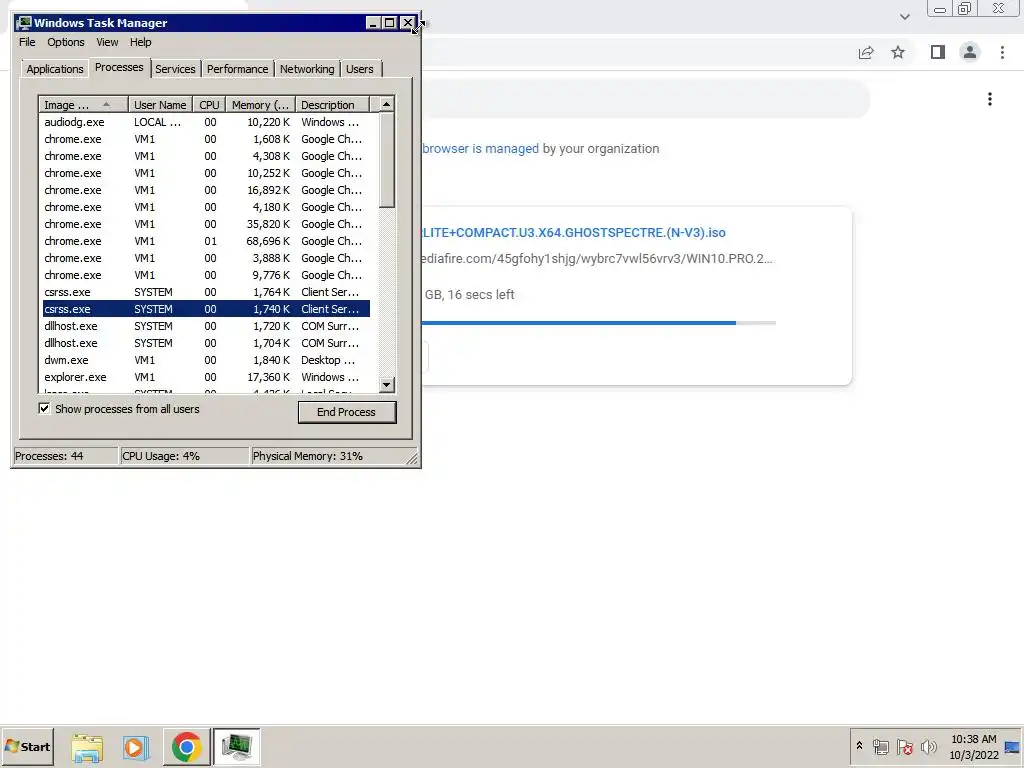Open the Action Center flag tray icon
Screen dimensions: 1024x768
click(x=904, y=747)
